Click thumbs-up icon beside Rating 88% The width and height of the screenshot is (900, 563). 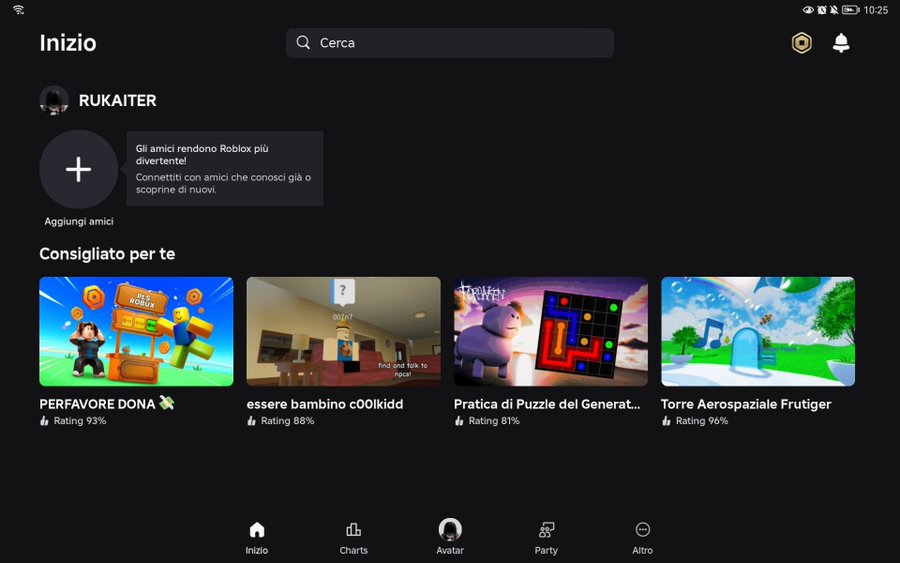click(251, 421)
